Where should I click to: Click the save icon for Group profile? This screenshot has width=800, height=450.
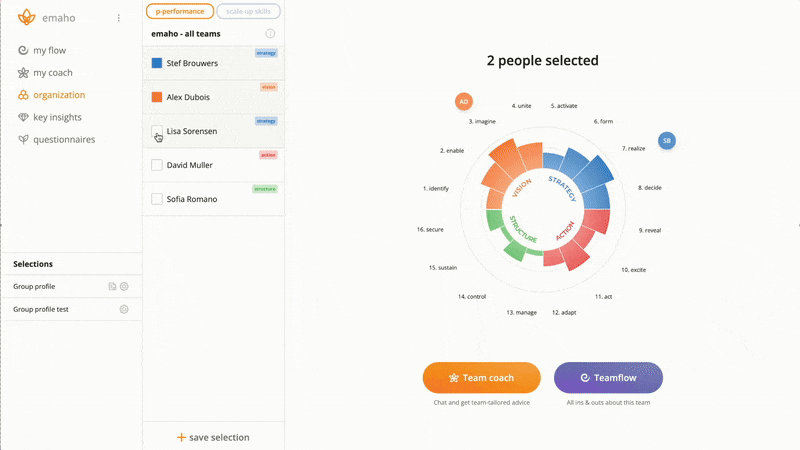112,287
